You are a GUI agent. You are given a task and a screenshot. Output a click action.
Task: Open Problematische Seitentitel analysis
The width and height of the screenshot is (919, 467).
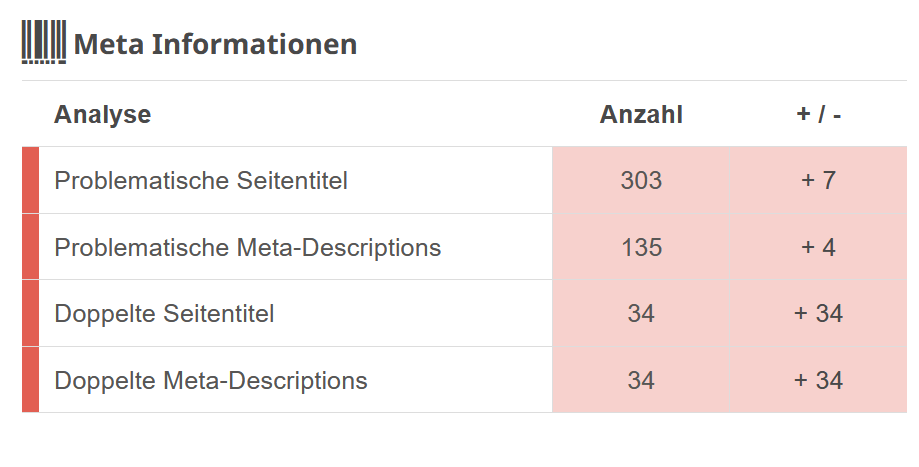pos(201,181)
